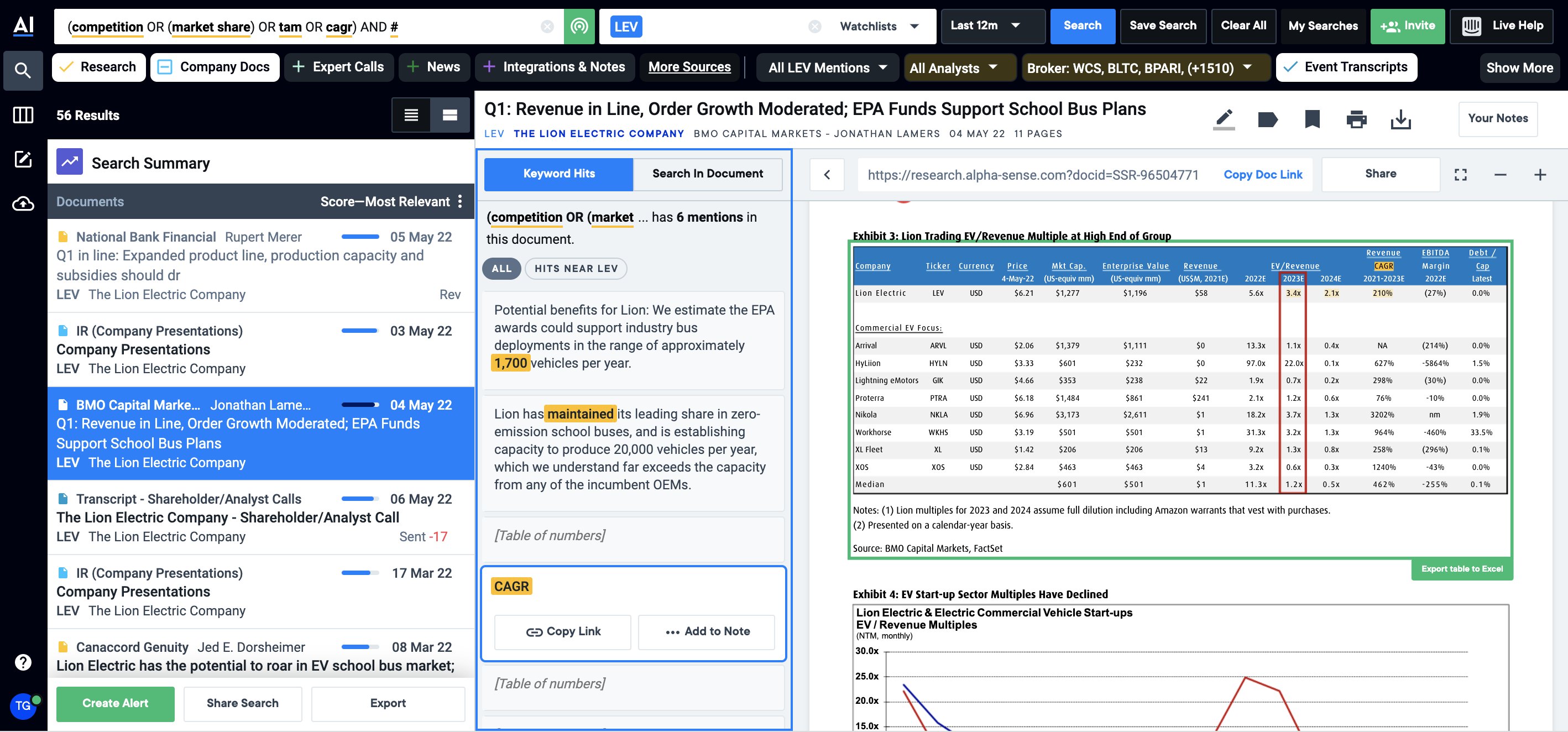Open the AlphaSense logo home
Image resolution: width=1568 pixels, height=732 pixels.
tap(23, 25)
